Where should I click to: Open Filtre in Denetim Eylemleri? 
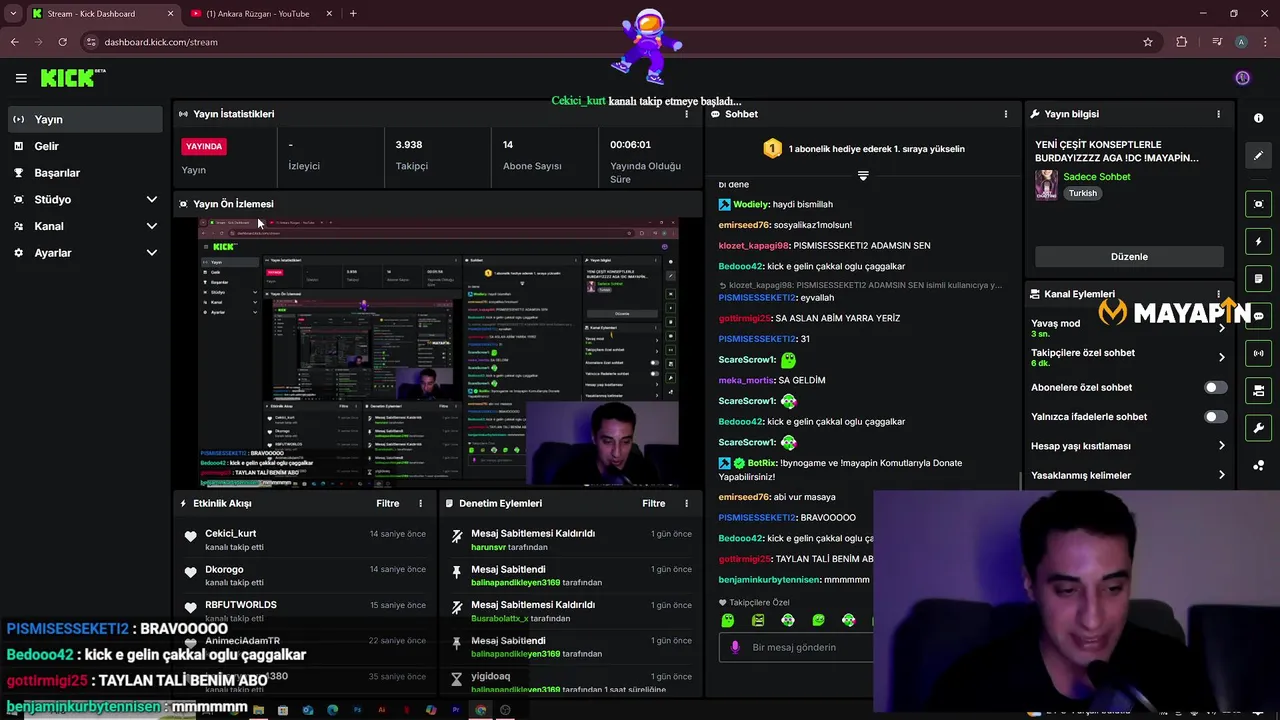pos(654,503)
